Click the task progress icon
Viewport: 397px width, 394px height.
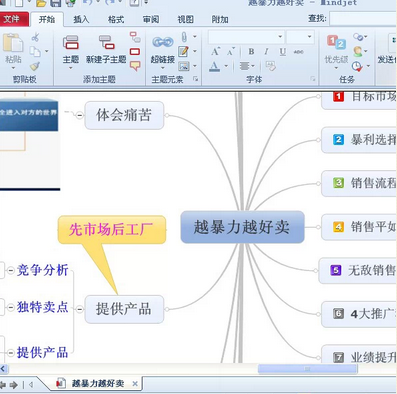point(358,37)
